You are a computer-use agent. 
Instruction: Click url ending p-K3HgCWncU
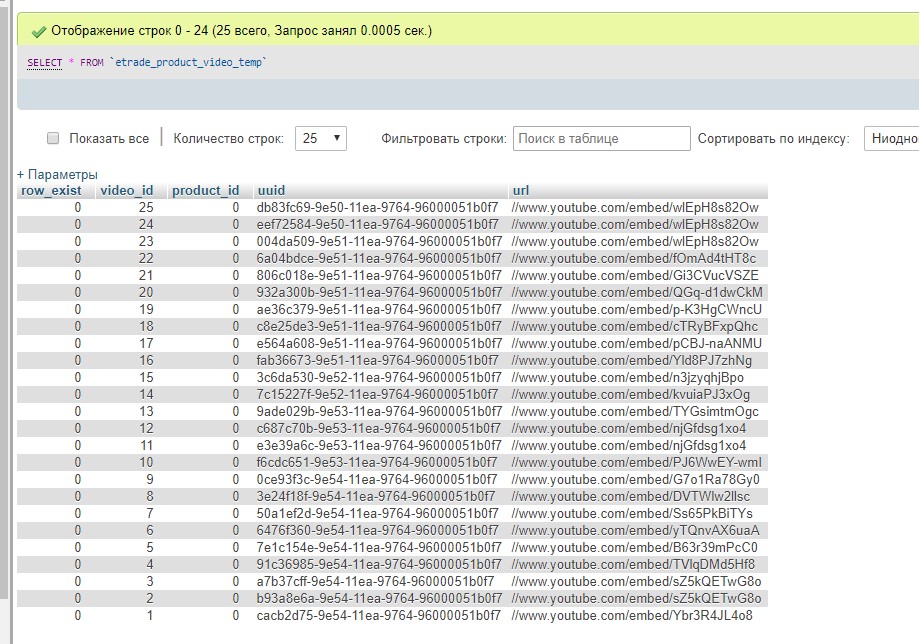(x=637, y=309)
